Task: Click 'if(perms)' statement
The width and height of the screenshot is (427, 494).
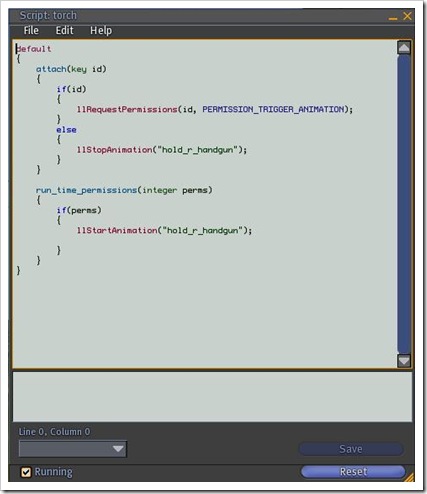Action: point(79,210)
